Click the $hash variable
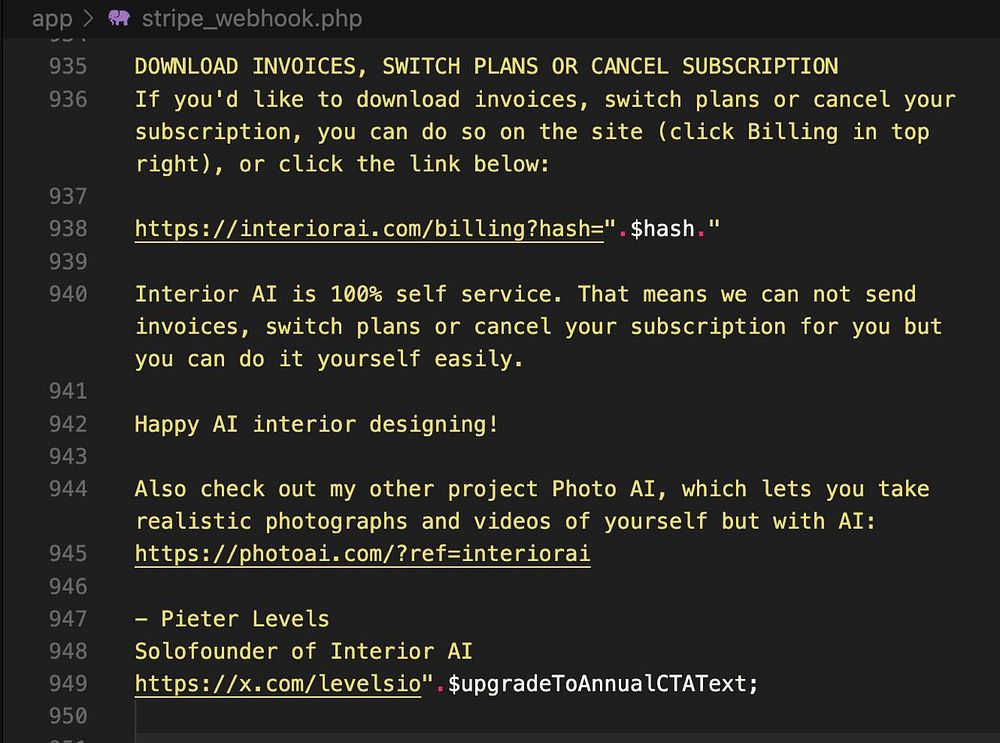 pos(662,228)
